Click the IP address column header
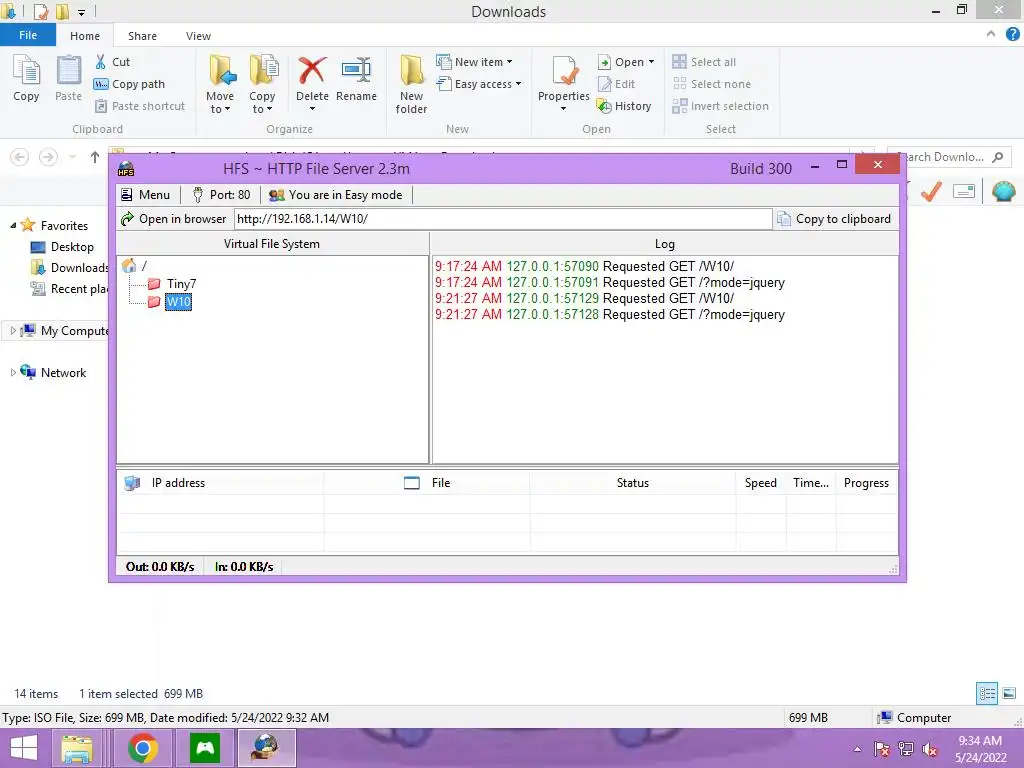Viewport: 1024px width, 768px height. (x=220, y=483)
